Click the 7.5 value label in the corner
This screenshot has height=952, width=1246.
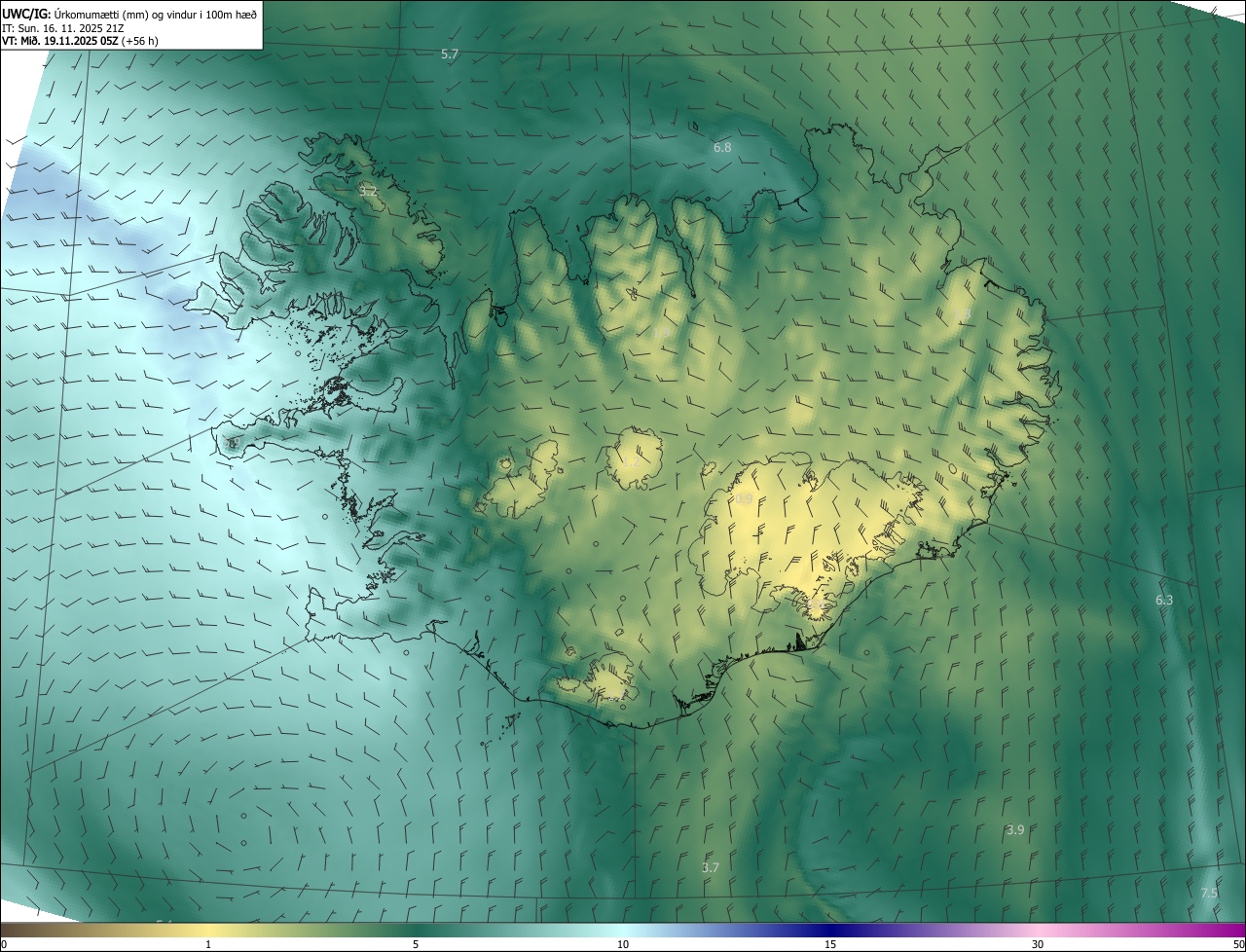tap(1209, 893)
